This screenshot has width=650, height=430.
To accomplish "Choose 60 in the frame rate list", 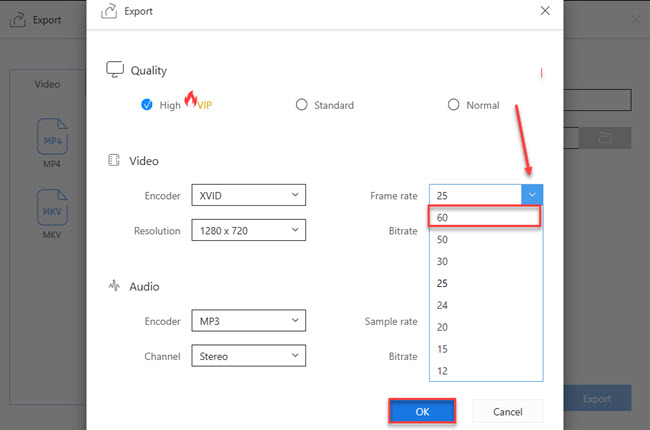I will 484,216.
